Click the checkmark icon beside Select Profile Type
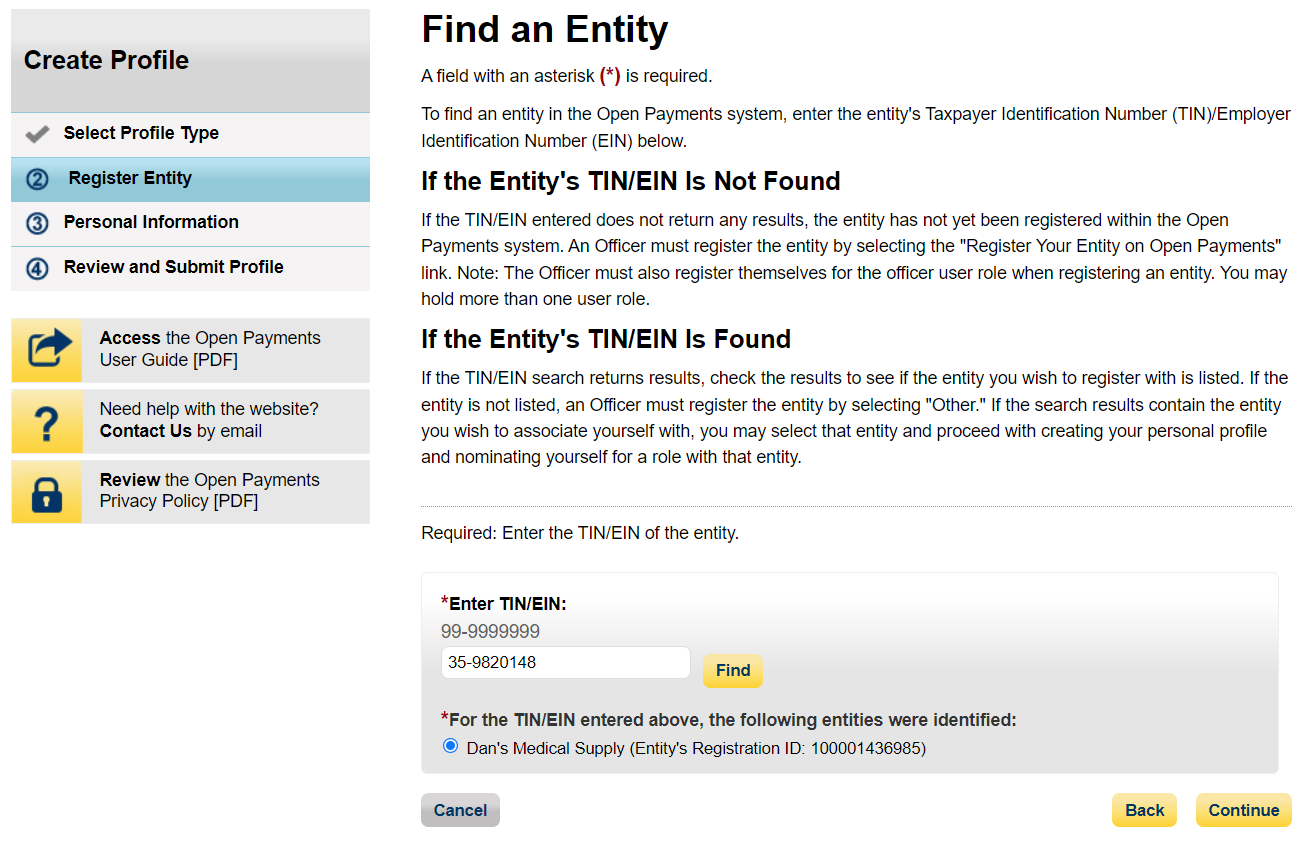 click(x=37, y=134)
